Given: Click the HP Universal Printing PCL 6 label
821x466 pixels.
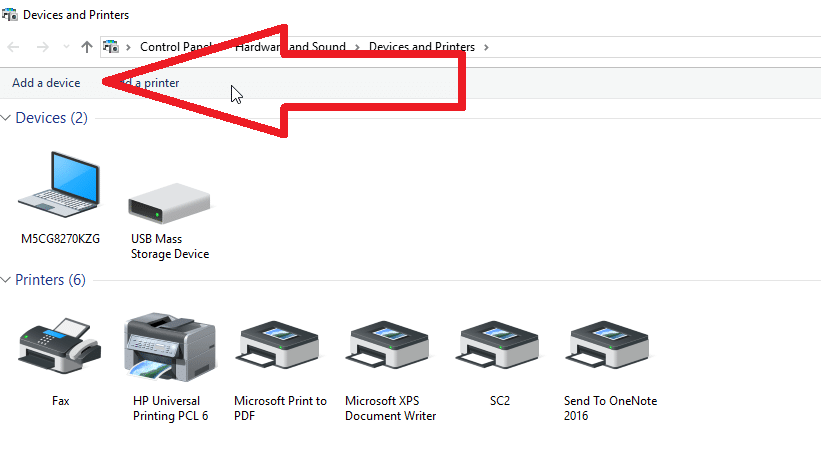Looking at the screenshot, I should (170, 408).
